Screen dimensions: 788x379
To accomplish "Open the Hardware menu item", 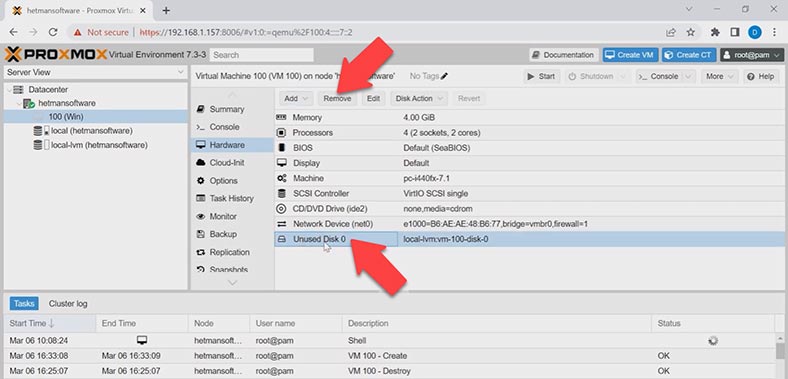I will pyautogui.click(x=232, y=145).
